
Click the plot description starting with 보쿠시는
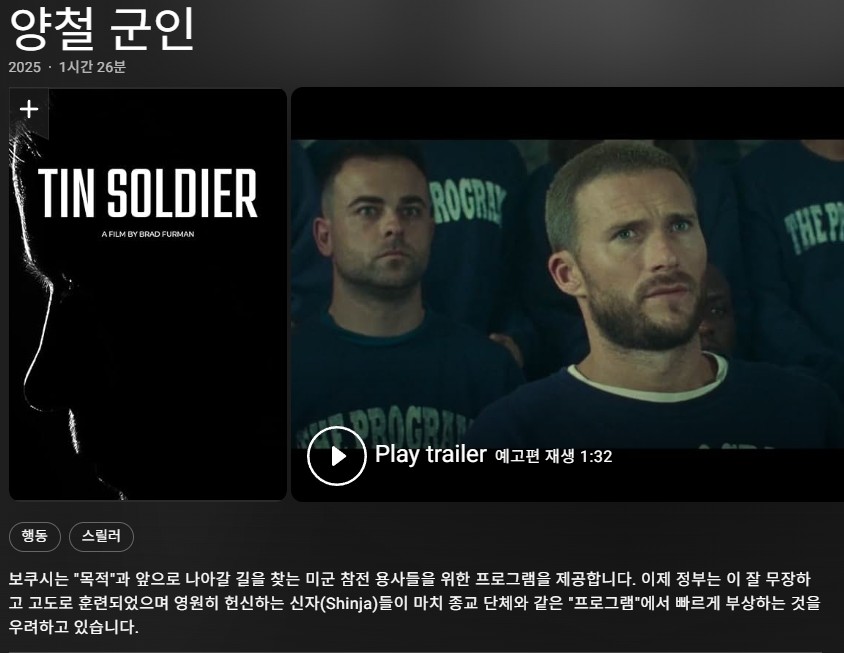click(x=414, y=603)
